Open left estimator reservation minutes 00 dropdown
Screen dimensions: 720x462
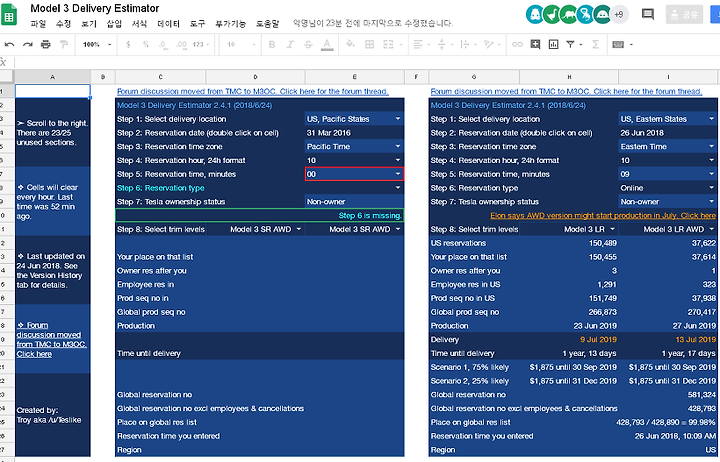pos(398,174)
